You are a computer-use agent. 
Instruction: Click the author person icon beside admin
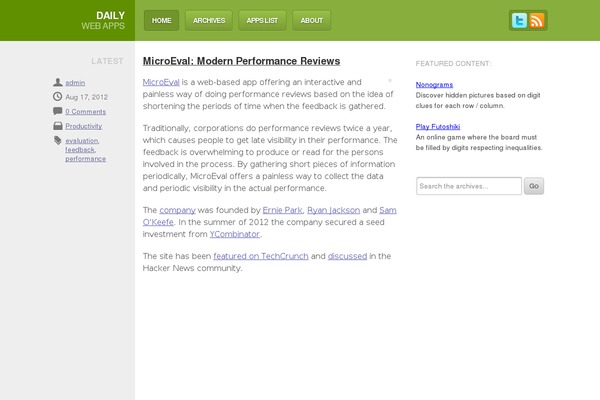[x=58, y=82]
